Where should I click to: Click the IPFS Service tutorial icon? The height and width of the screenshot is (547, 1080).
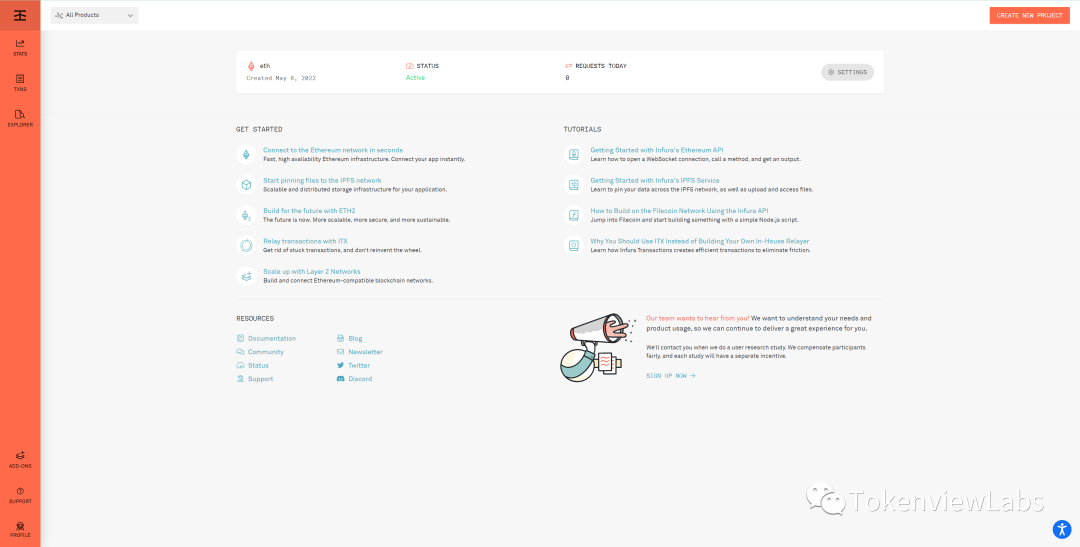coord(573,185)
